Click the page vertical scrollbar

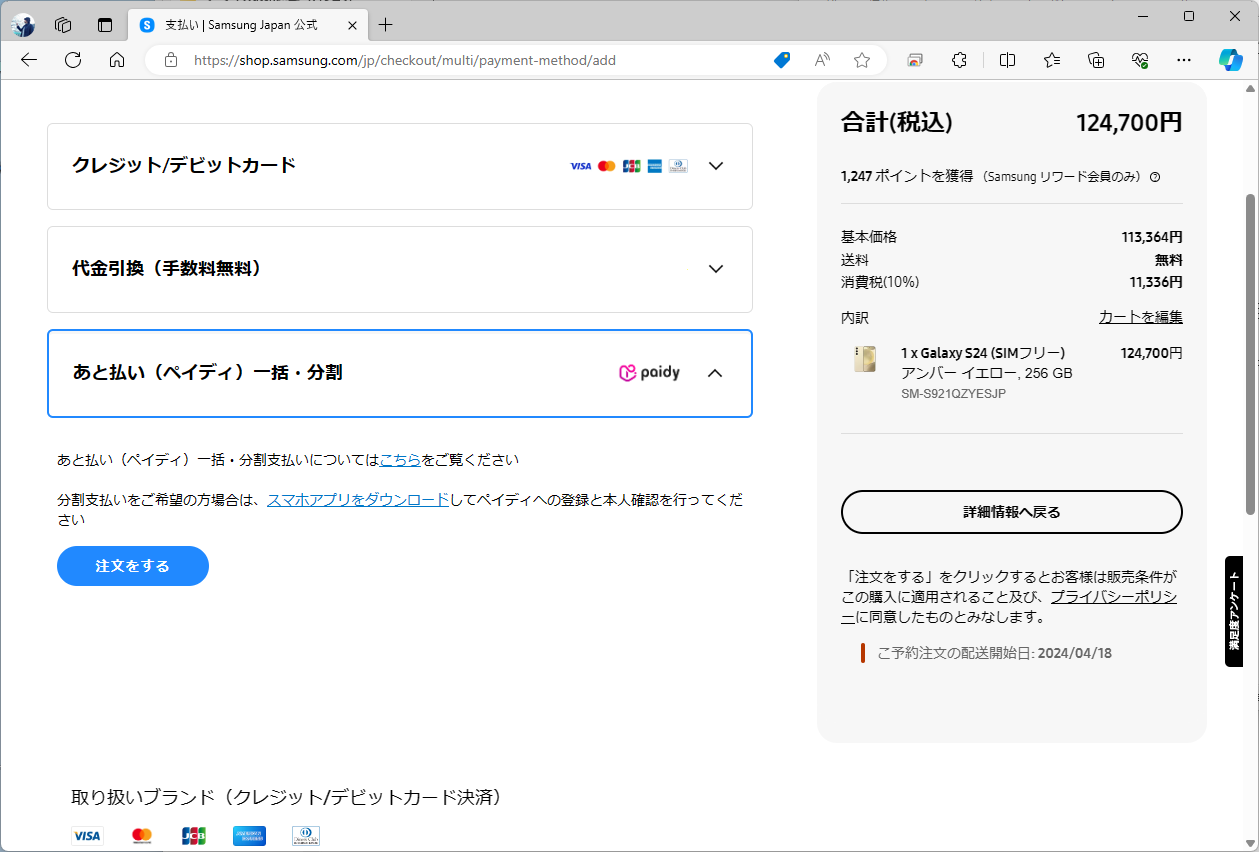pyautogui.click(x=1250, y=355)
